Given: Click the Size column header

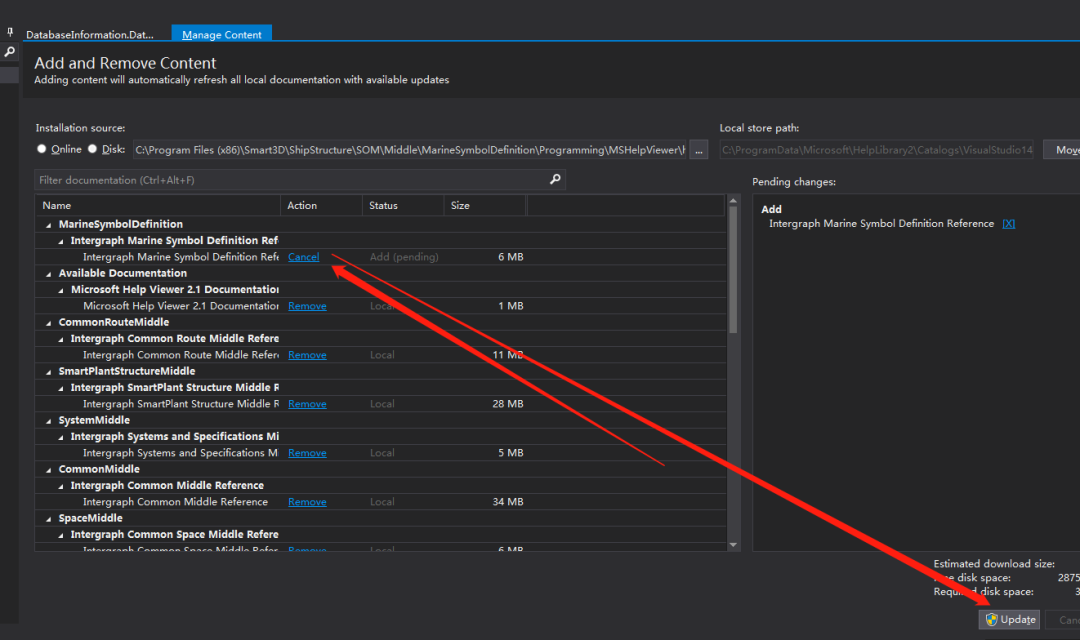Looking at the screenshot, I should pos(485,205).
